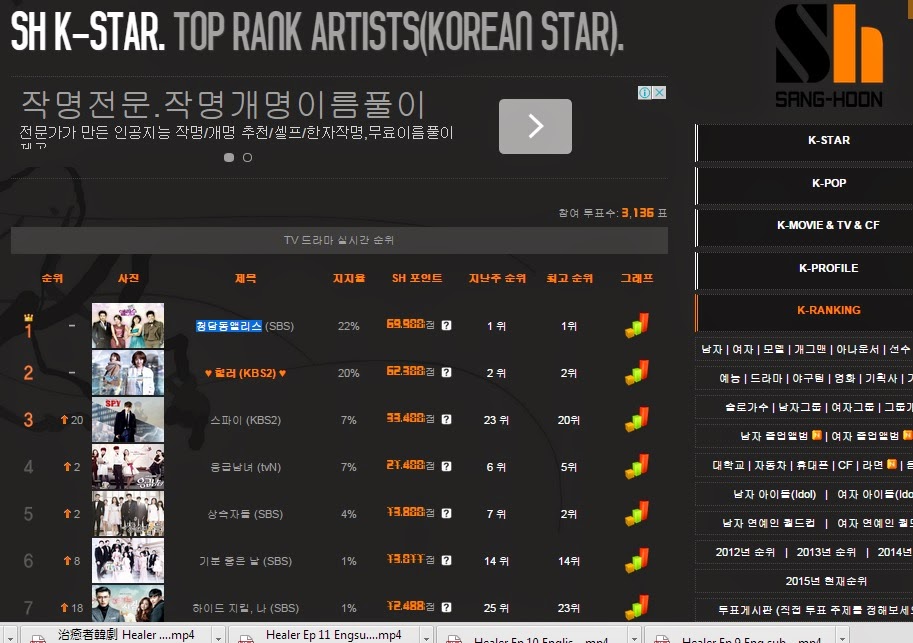The height and width of the screenshot is (643, 913).
Task: Click the Sang-Hoon SH logo
Action: [x=829, y=55]
